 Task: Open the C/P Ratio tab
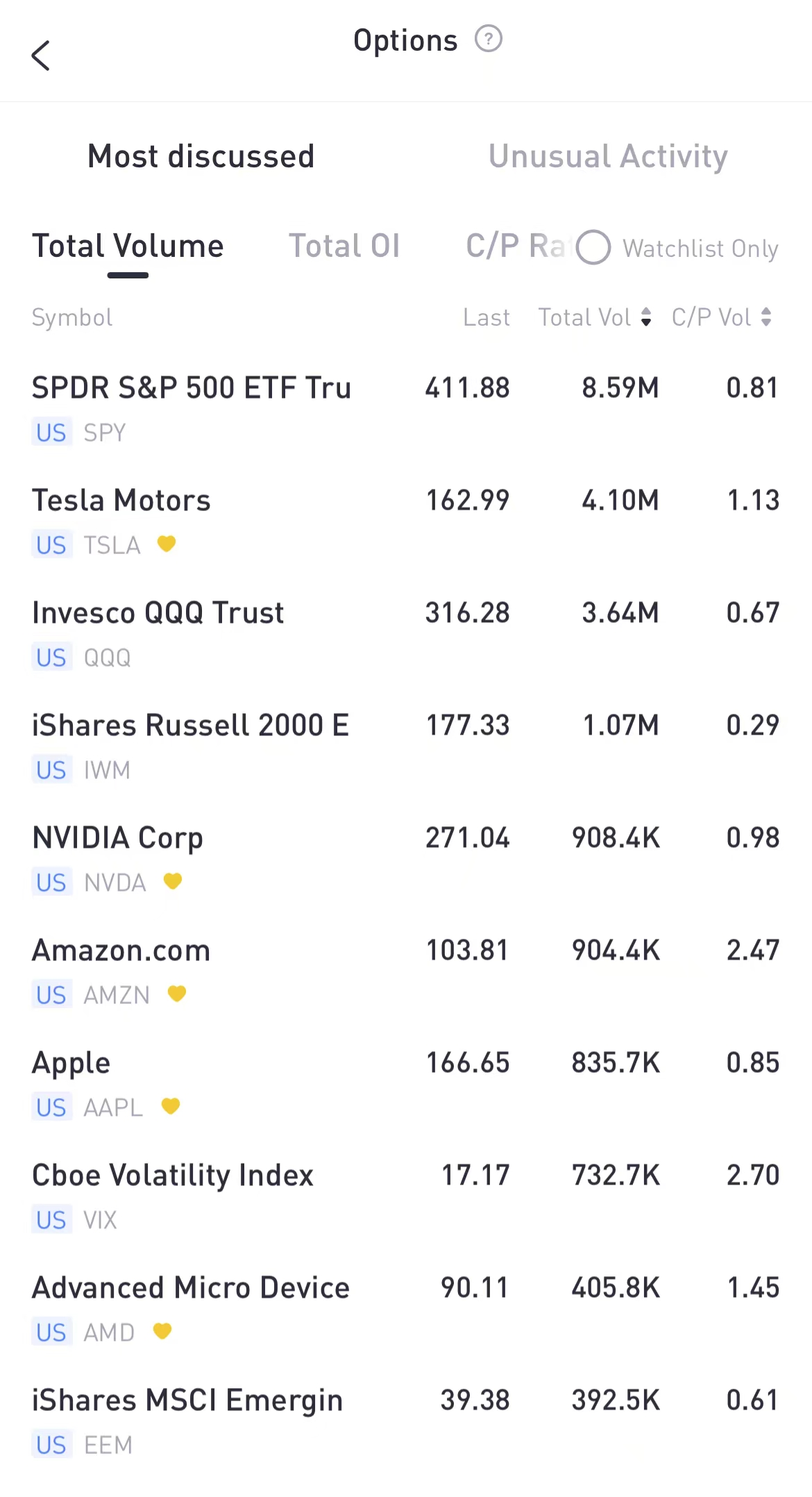514,246
